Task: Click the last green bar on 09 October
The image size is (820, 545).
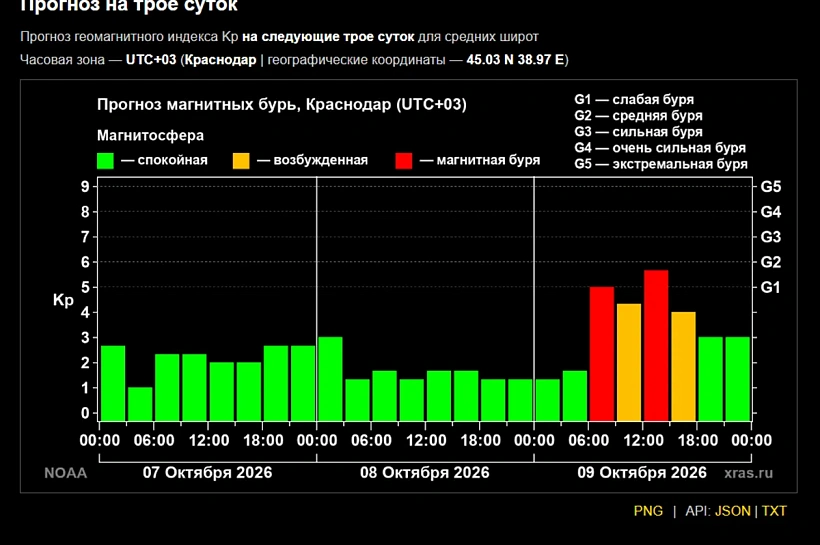Action: [x=737, y=379]
